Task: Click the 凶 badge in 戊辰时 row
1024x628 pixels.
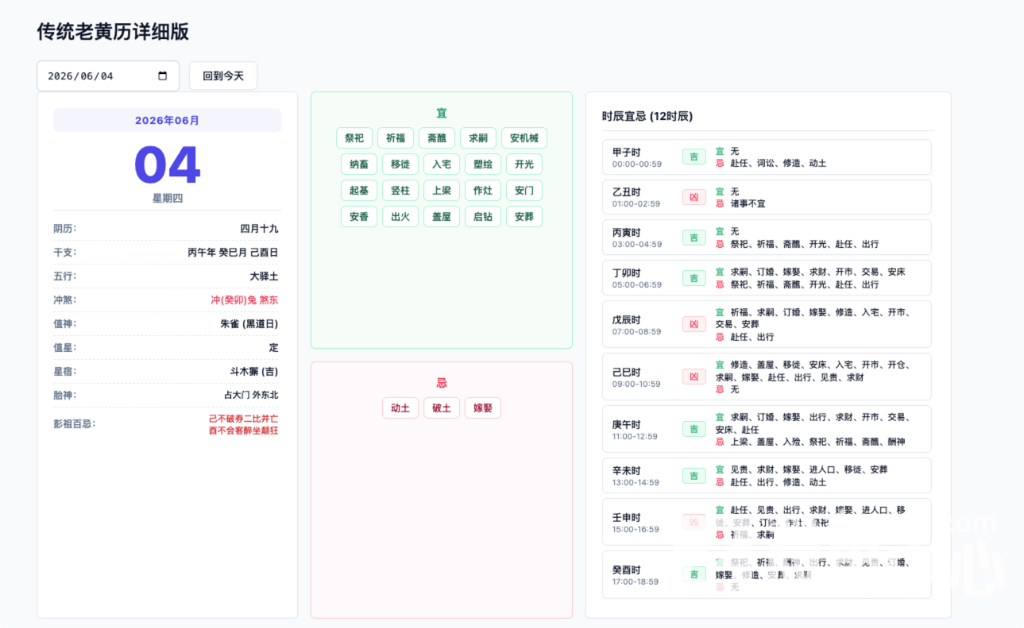Action: [694, 324]
